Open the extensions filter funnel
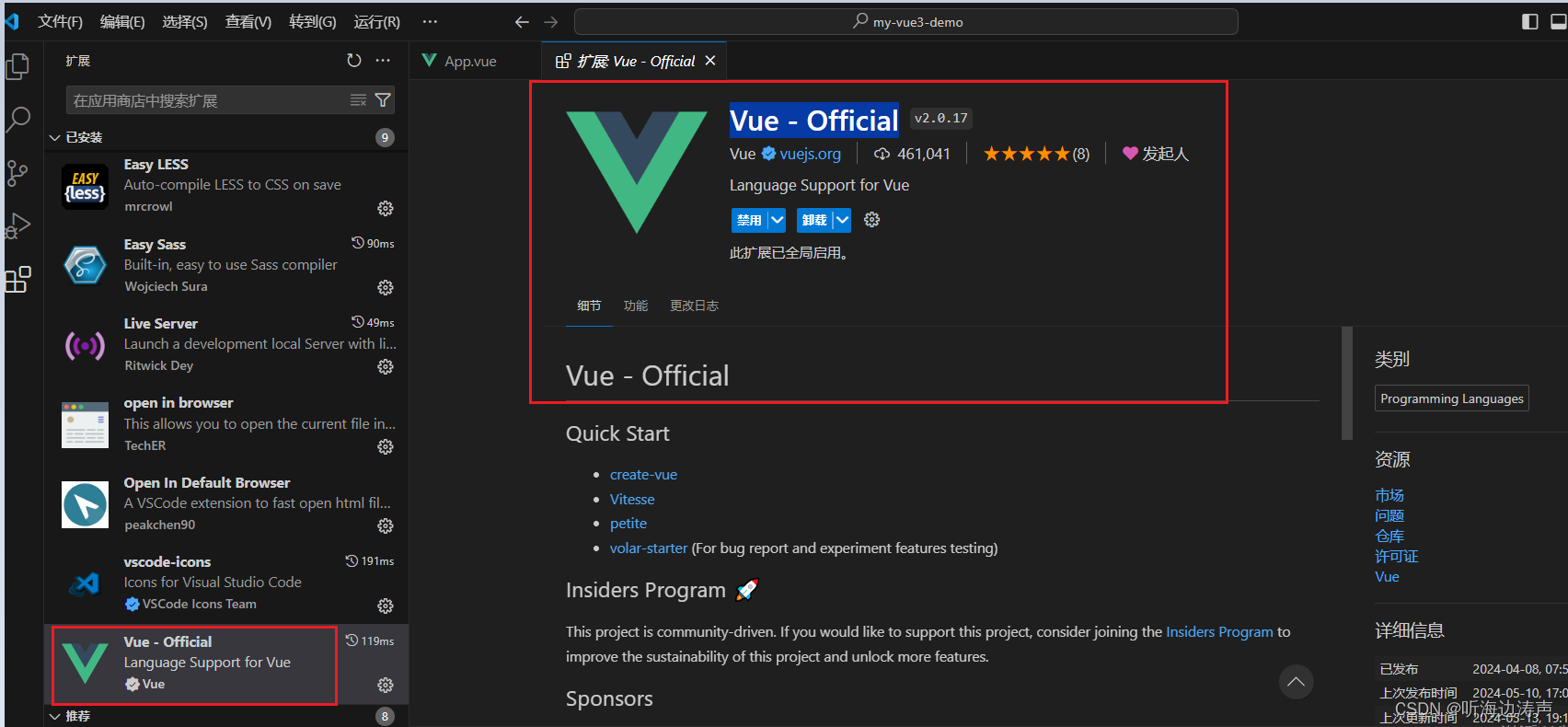This screenshot has width=1568, height=727. pos(383,100)
